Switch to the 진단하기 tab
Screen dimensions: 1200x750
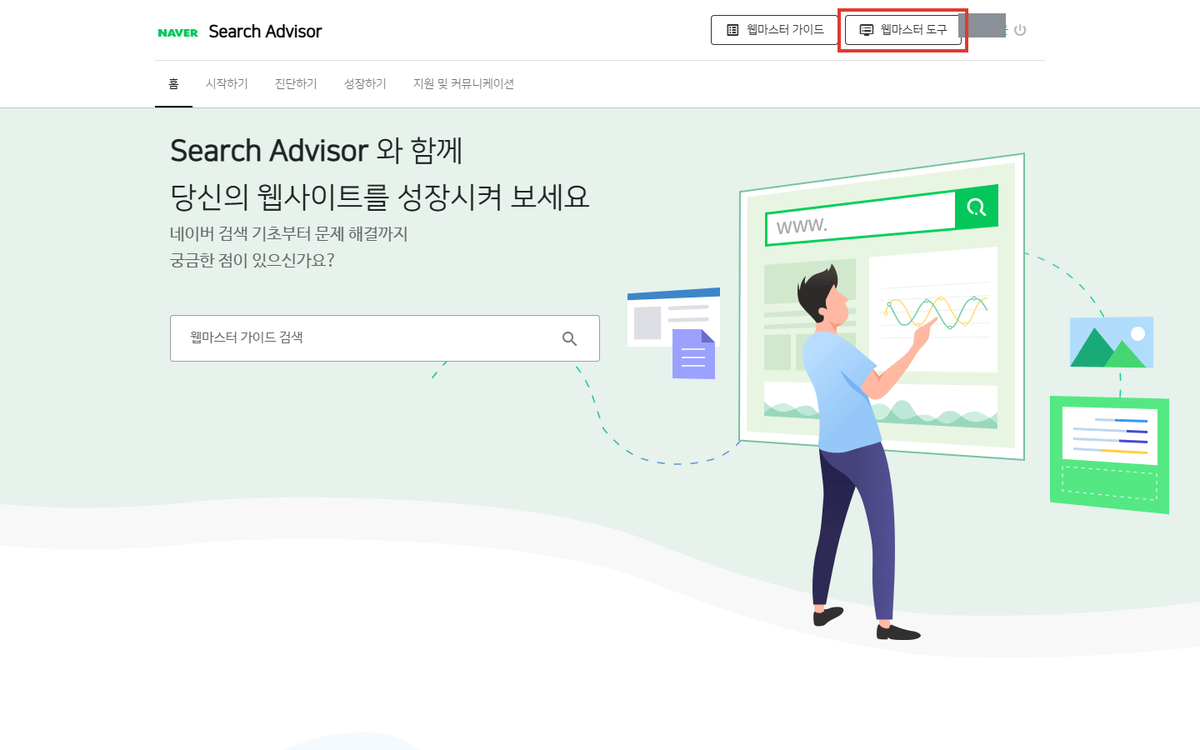tap(296, 84)
